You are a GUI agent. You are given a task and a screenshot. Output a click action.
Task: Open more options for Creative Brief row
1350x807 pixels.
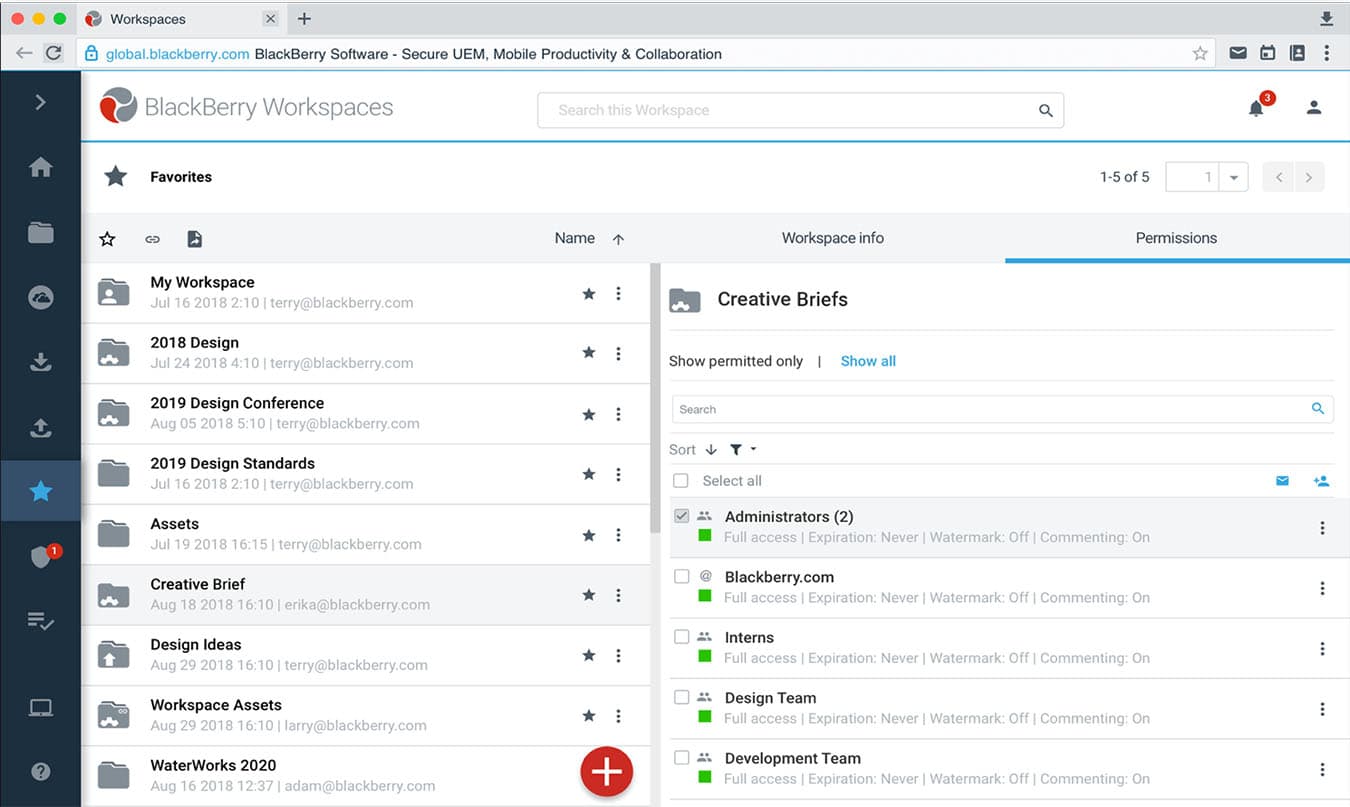618,595
